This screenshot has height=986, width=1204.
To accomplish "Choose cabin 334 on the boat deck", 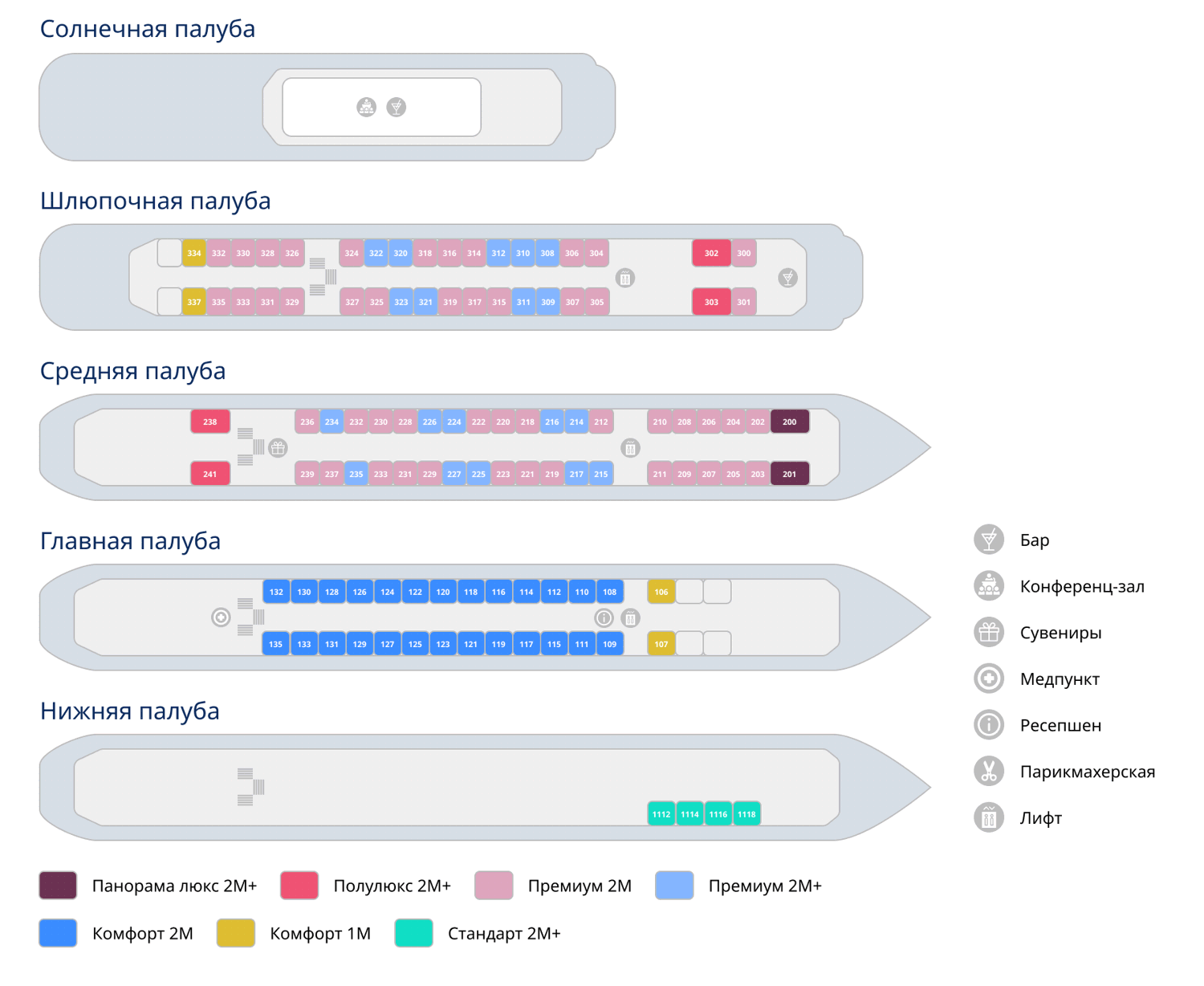I will 194,253.
